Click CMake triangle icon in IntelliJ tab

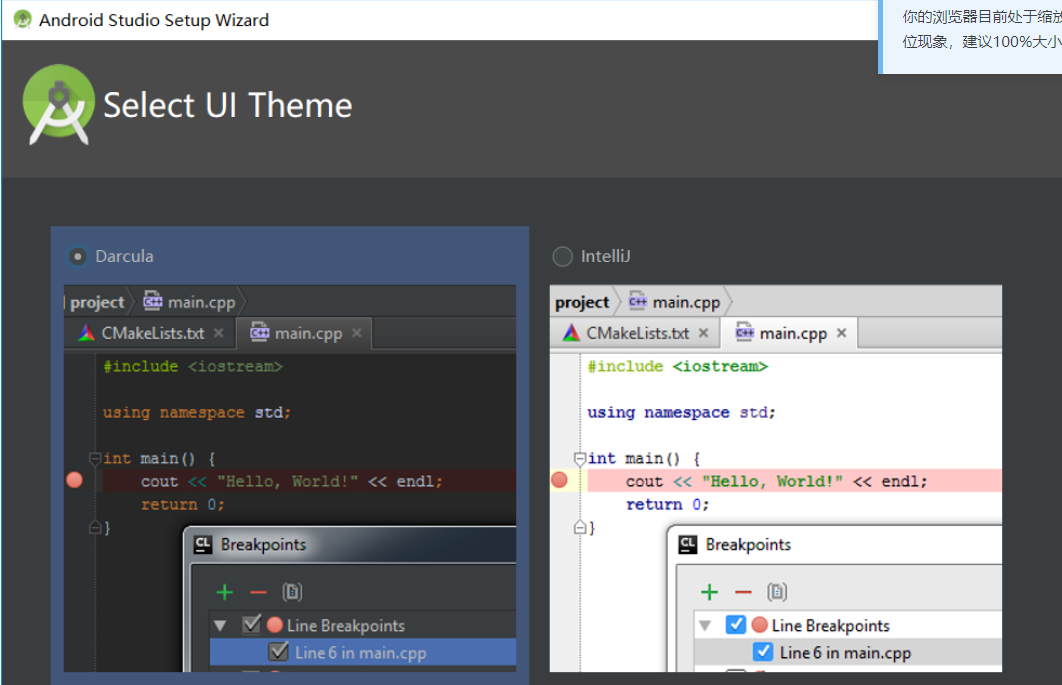(x=571, y=333)
